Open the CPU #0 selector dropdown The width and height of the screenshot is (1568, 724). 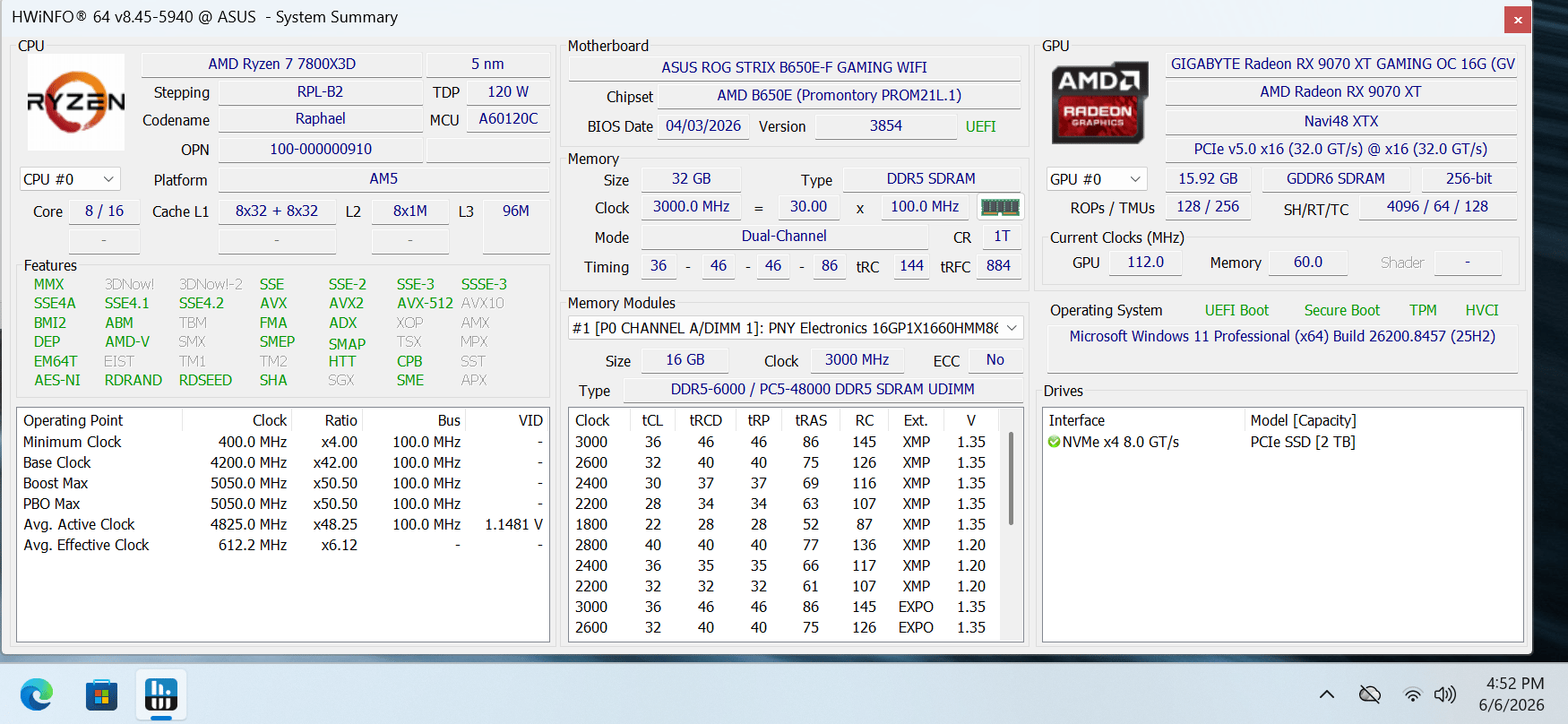click(70, 179)
